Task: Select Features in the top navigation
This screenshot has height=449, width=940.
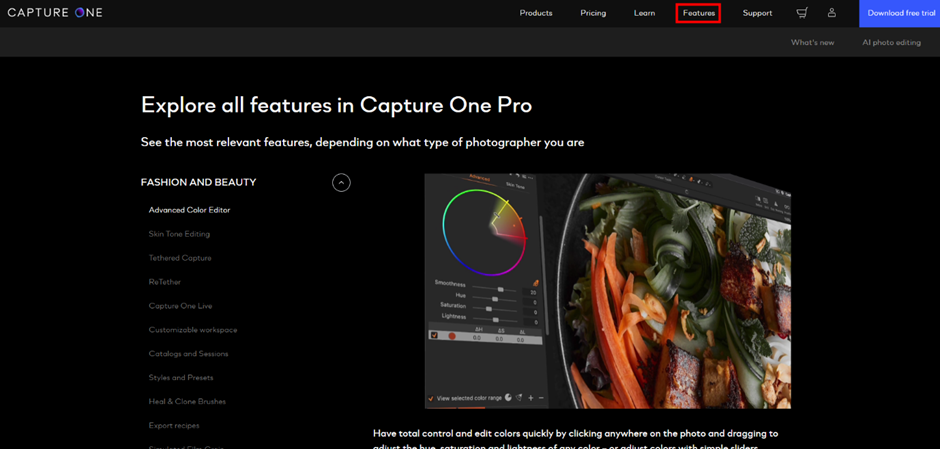Action: (x=698, y=13)
